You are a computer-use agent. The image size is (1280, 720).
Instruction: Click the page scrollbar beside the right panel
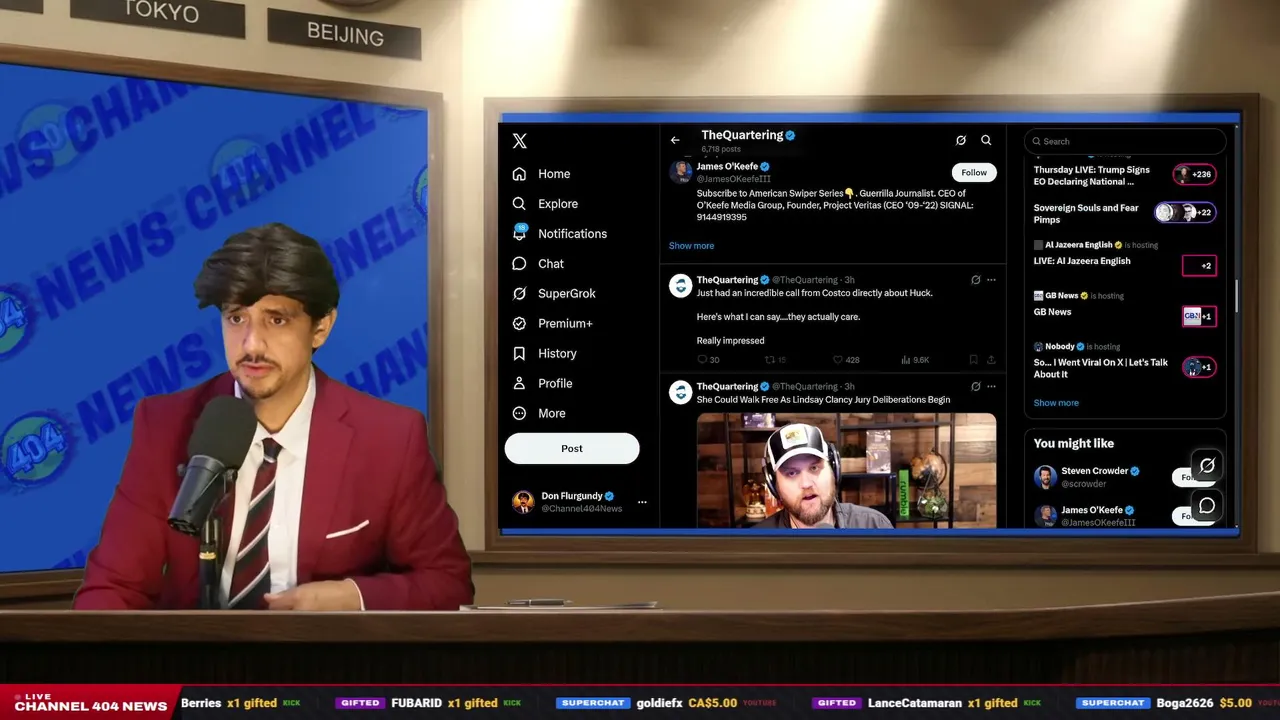pos(1237,295)
